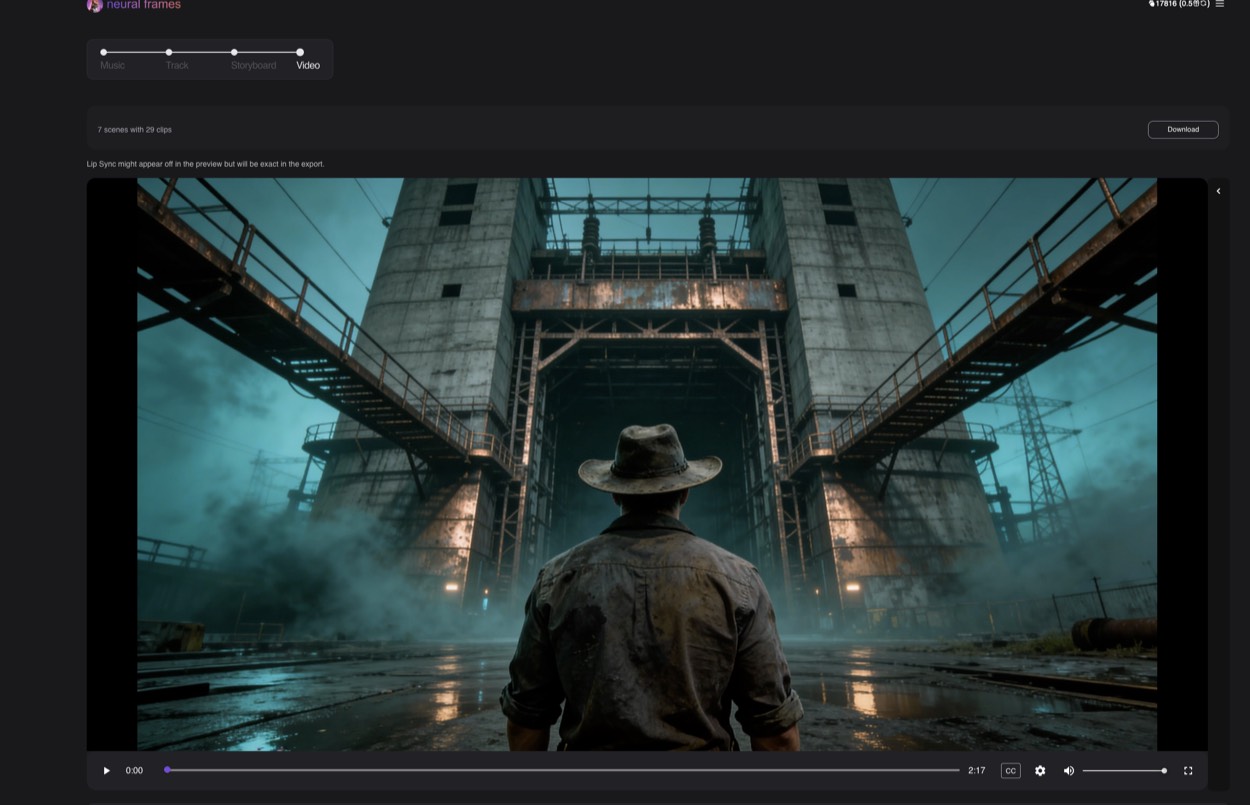Screen dimensions: 1250x805
Task: Click the progress dot above Music
Action: click(x=104, y=52)
